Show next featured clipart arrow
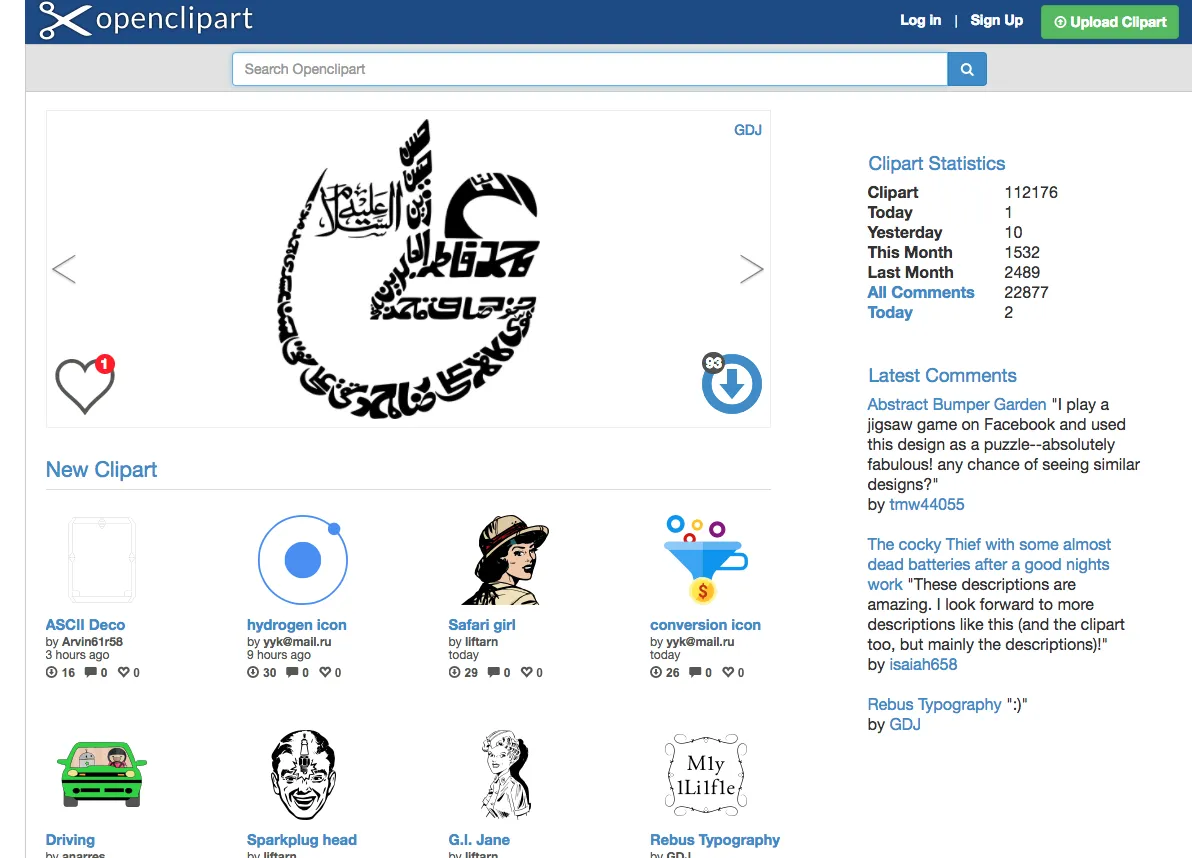This screenshot has width=1192, height=858. 751,269
